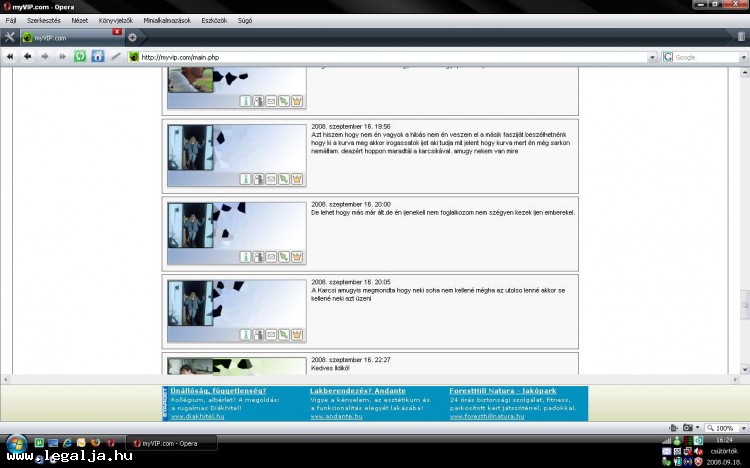Click info icon on 20:00 message card
Screen dimensions: 750x468
245,257
